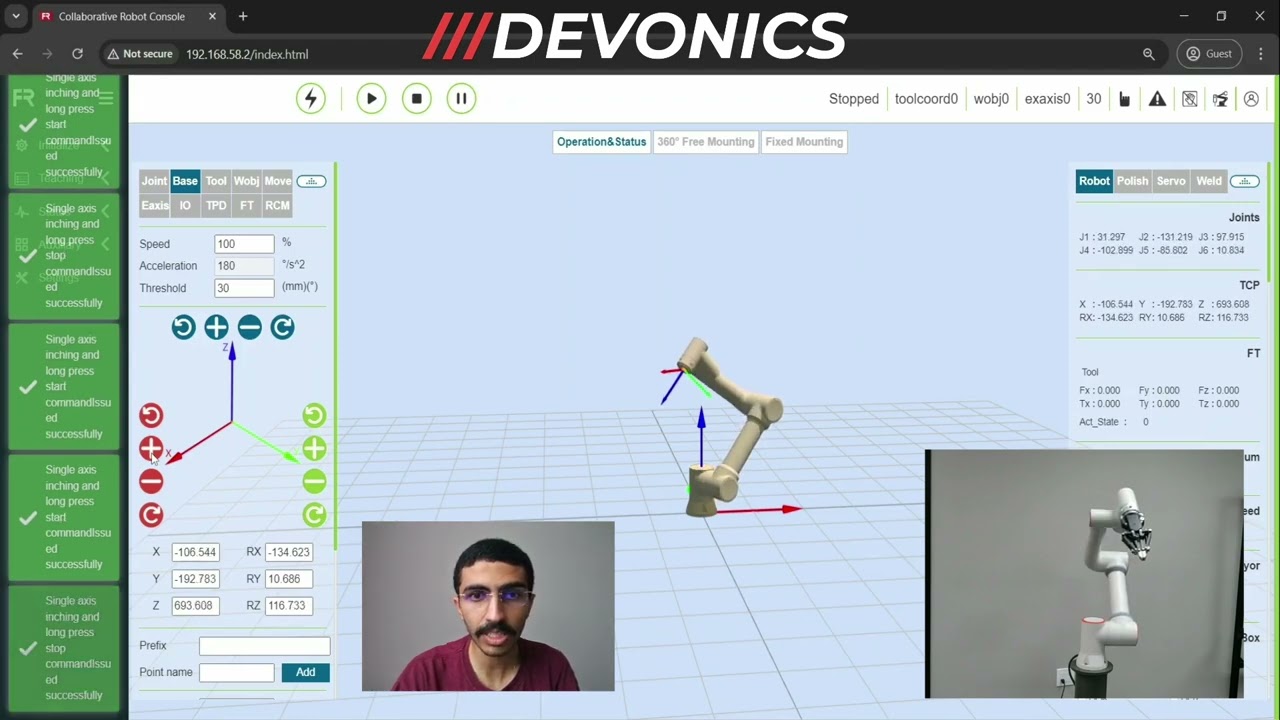Click wobj0 in status bar

tap(991, 99)
